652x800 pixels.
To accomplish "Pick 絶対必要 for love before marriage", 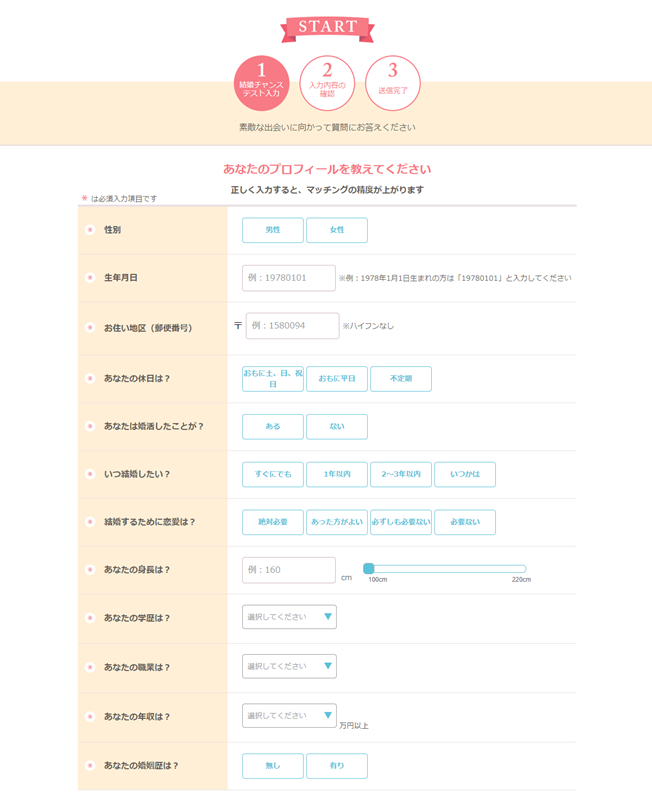I will [273, 522].
